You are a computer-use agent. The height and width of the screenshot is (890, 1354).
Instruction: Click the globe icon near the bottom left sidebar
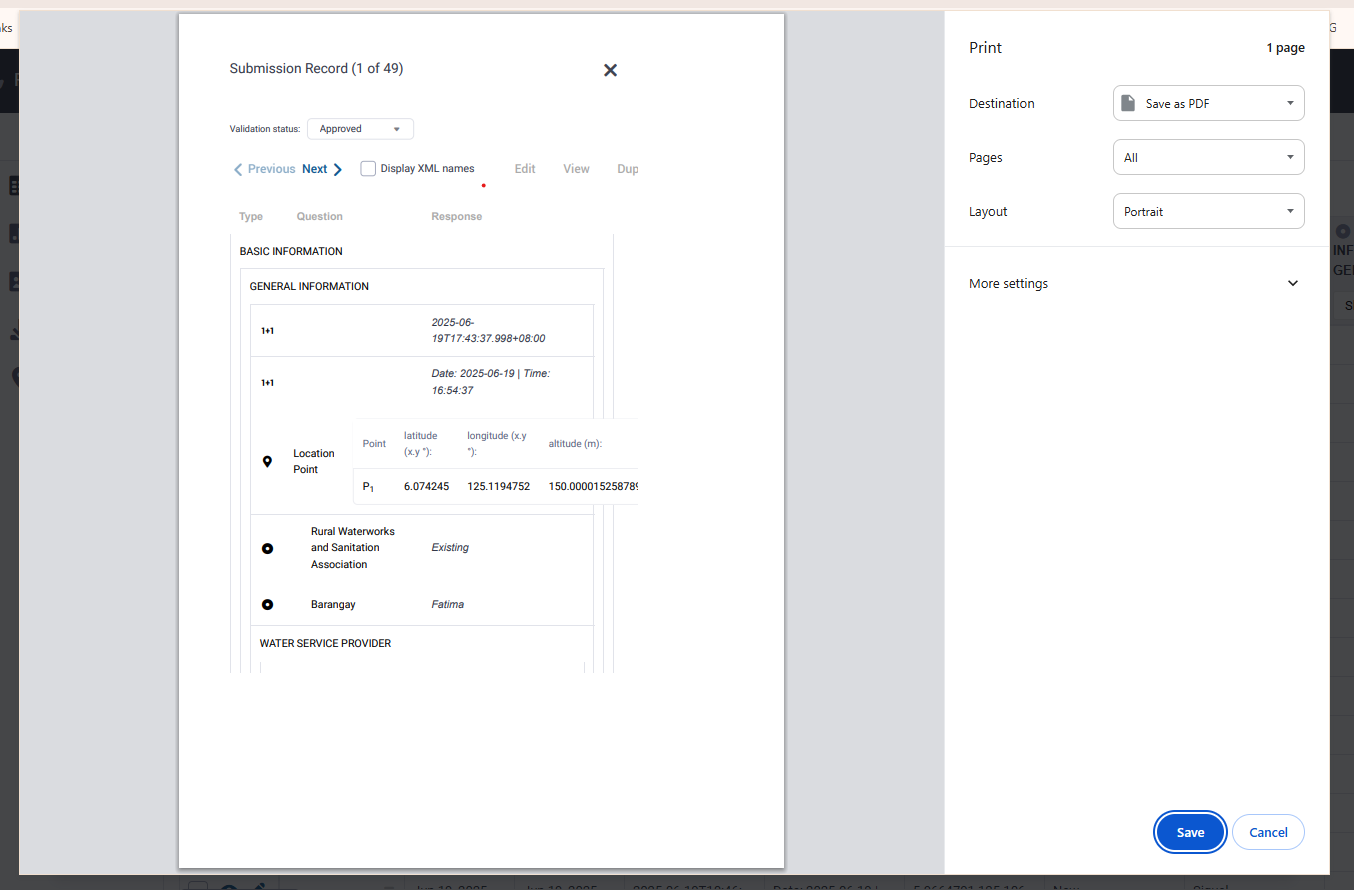(x=14, y=376)
